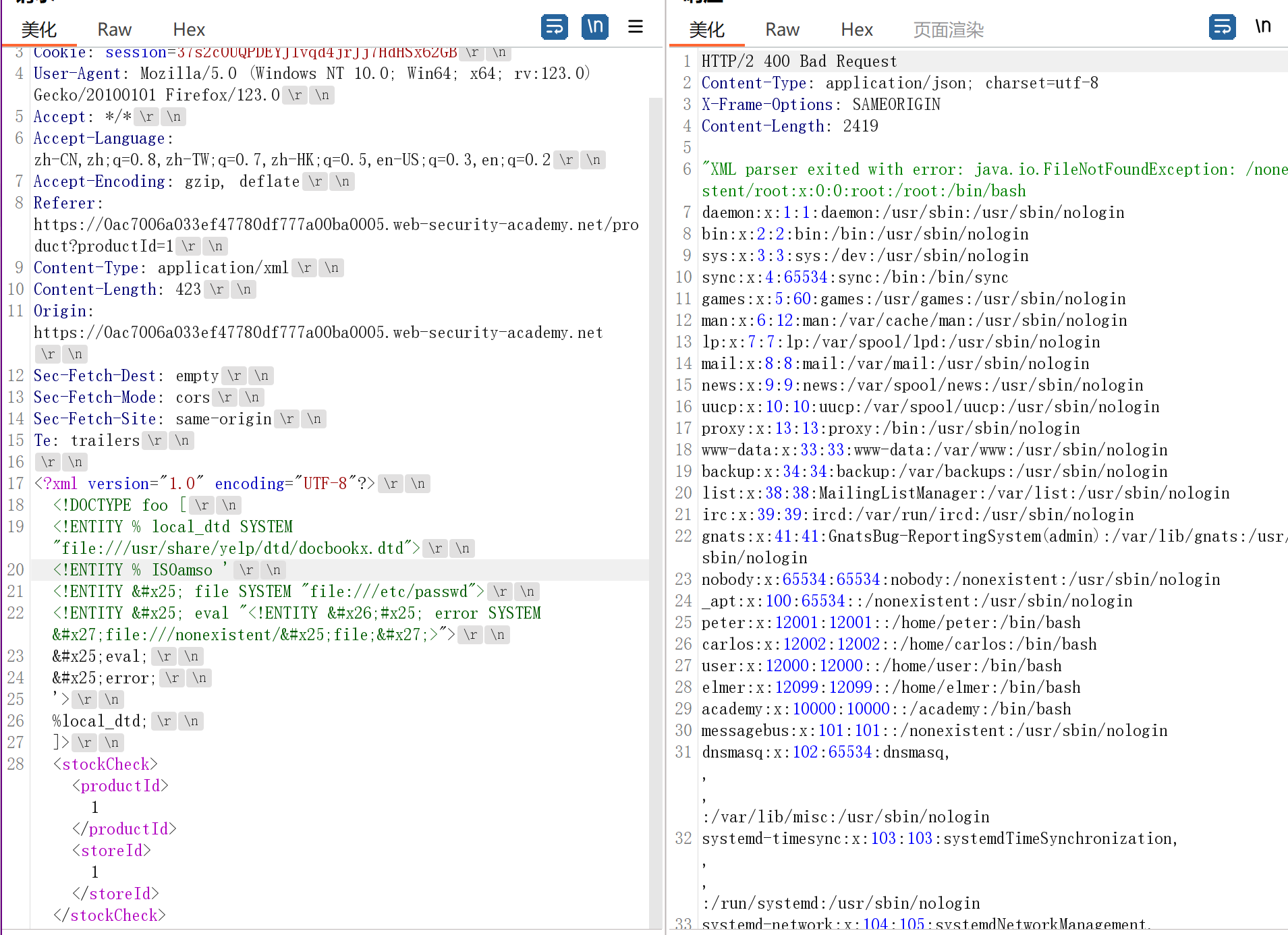The width and height of the screenshot is (1288, 935).
Task: Click the academy passwd entry line
Action: (887, 709)
